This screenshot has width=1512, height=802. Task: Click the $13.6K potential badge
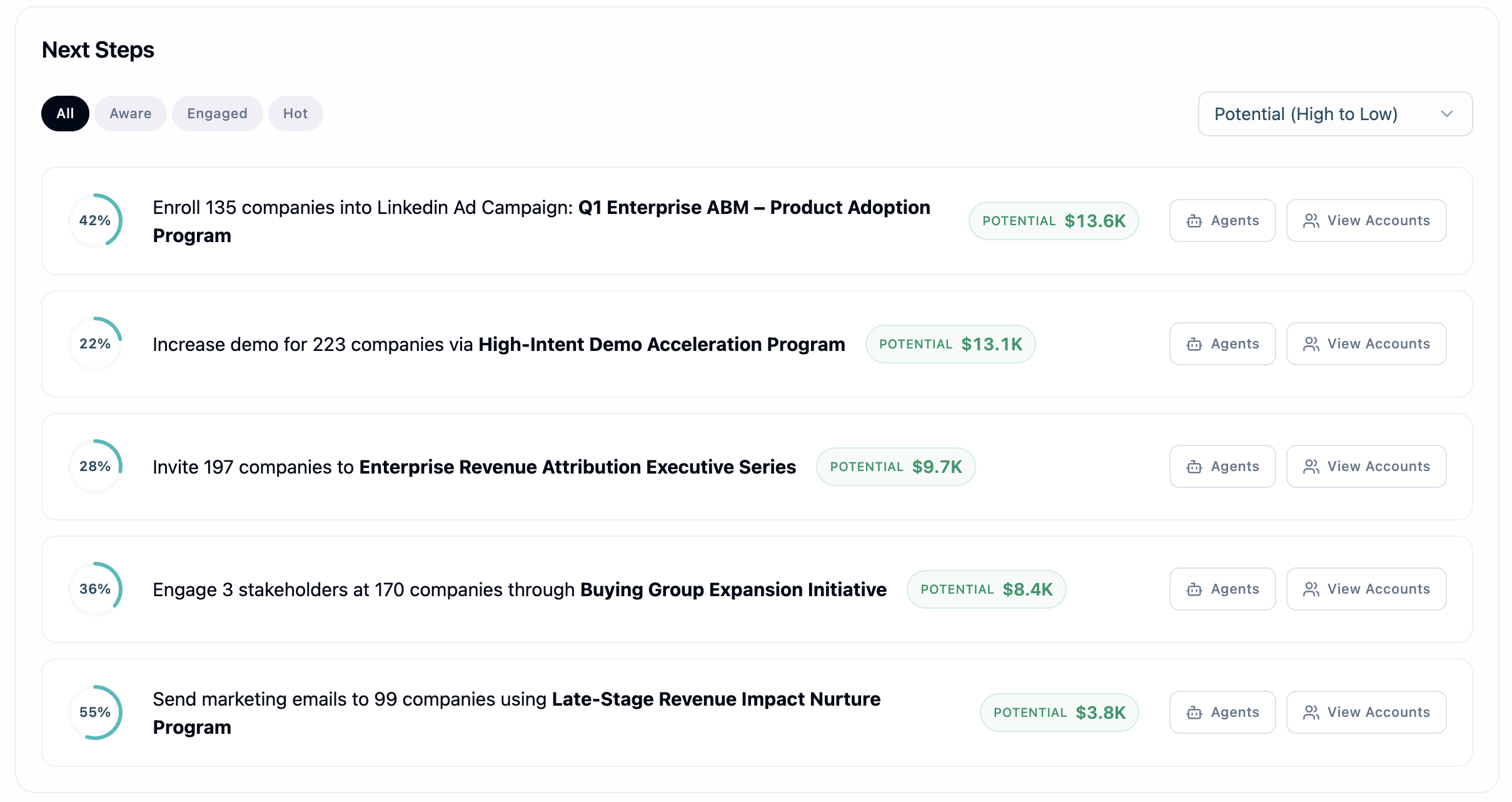point(1053,221)
